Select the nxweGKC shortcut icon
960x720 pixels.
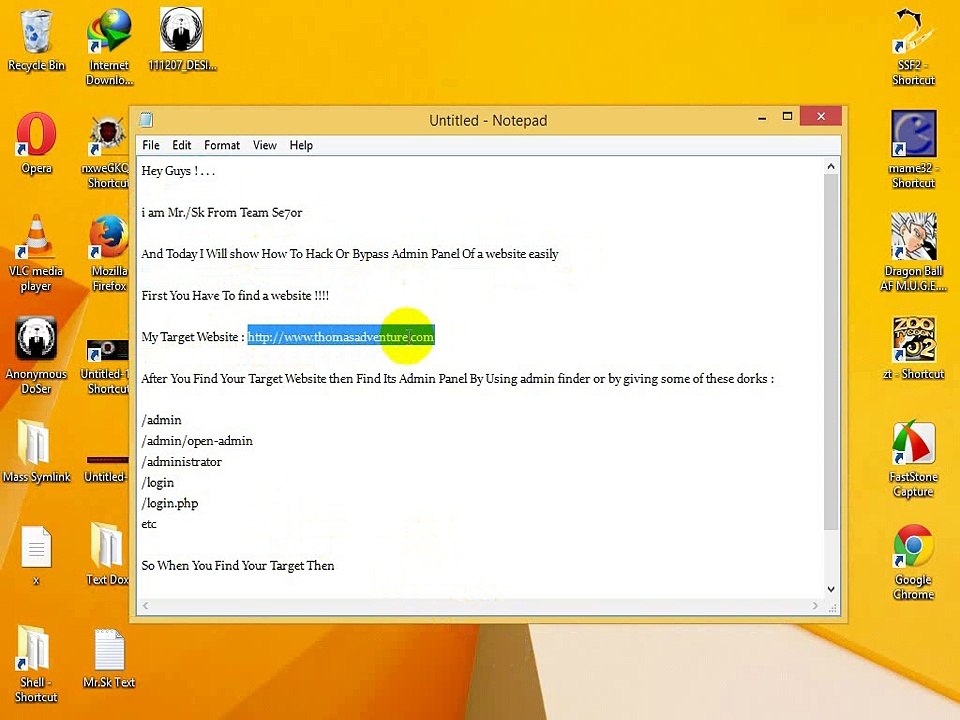tap(108, 150)
